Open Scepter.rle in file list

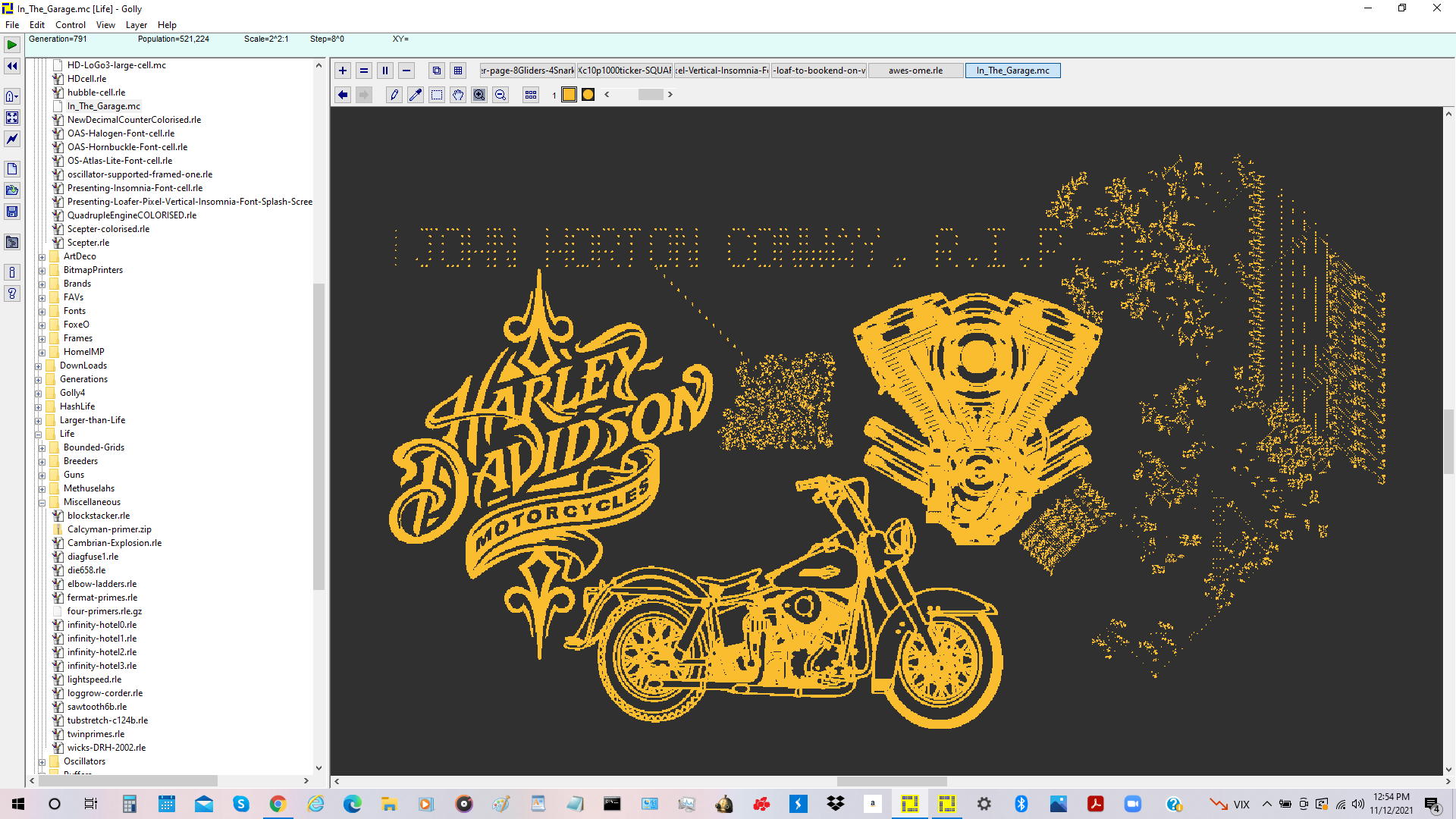(88, 243)
